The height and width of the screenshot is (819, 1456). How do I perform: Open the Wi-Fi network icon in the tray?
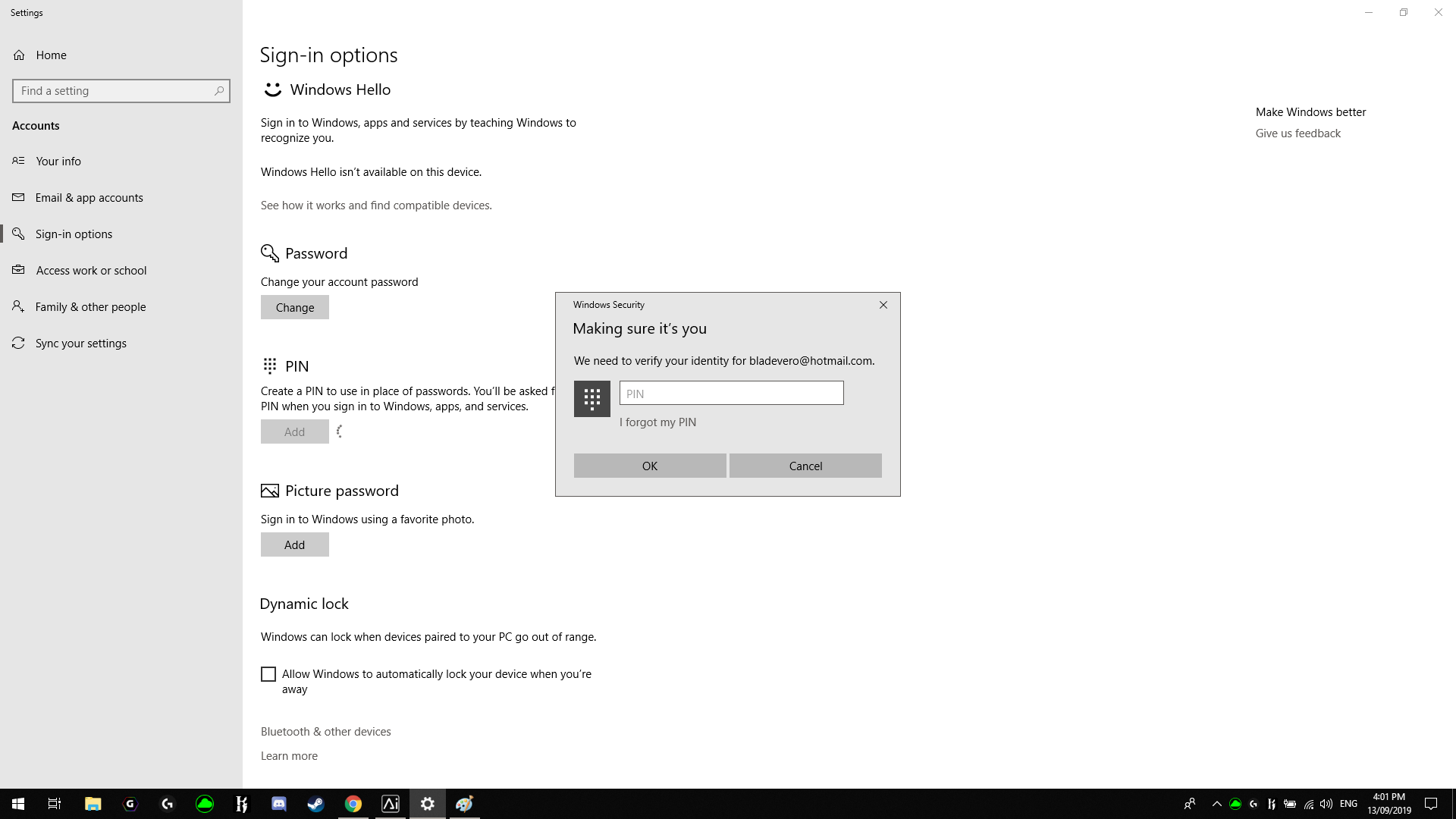(1307, 804)
